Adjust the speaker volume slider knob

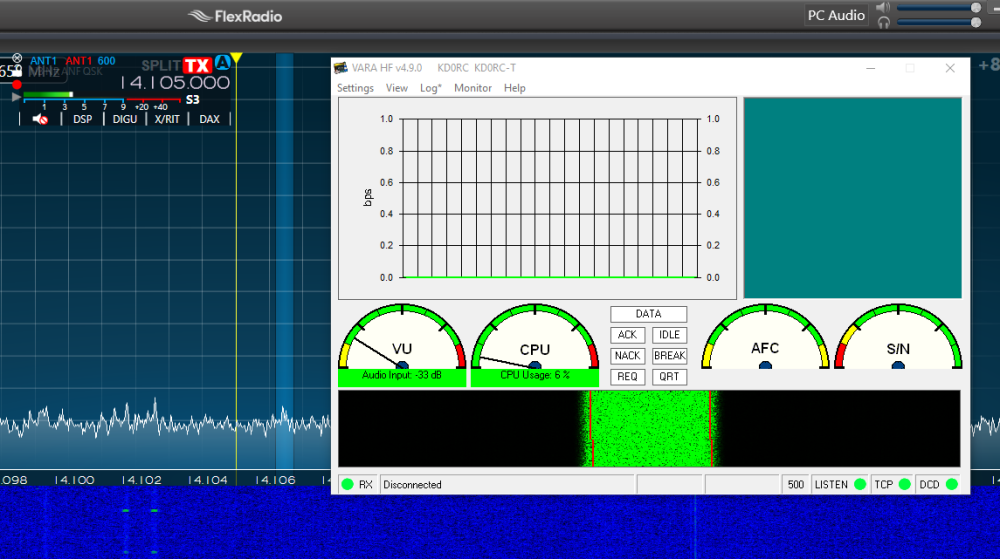976,8
